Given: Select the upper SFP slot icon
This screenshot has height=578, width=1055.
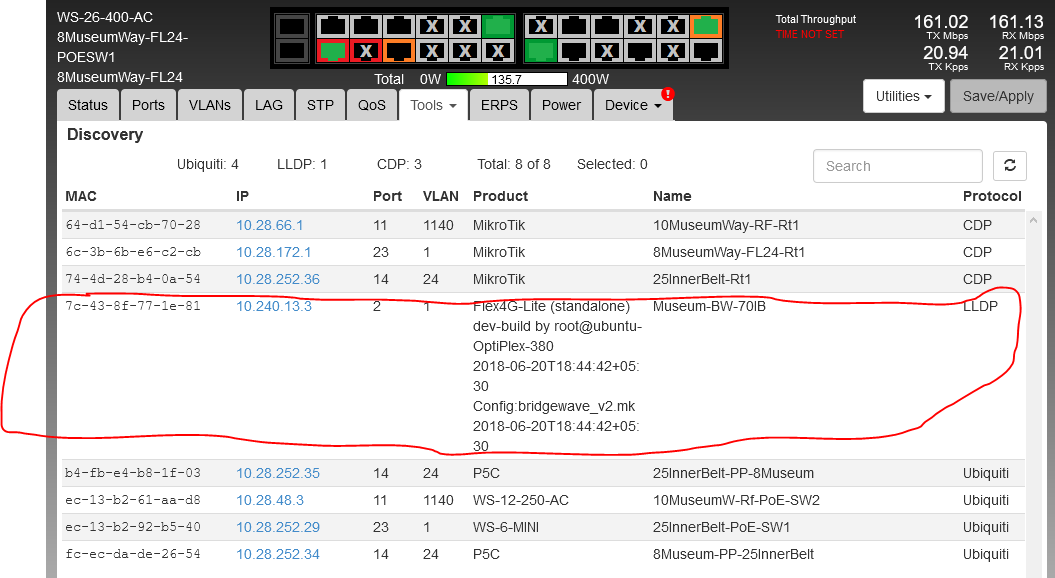Looking at the screenshot, I should pos(291,27).
